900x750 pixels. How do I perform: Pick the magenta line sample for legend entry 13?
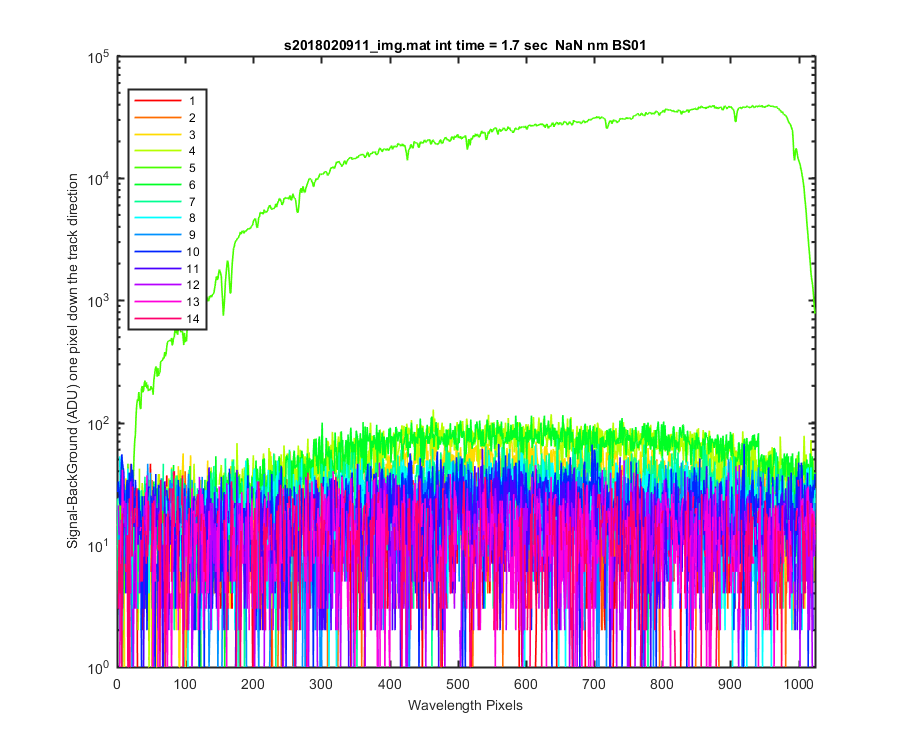(158, 302)
